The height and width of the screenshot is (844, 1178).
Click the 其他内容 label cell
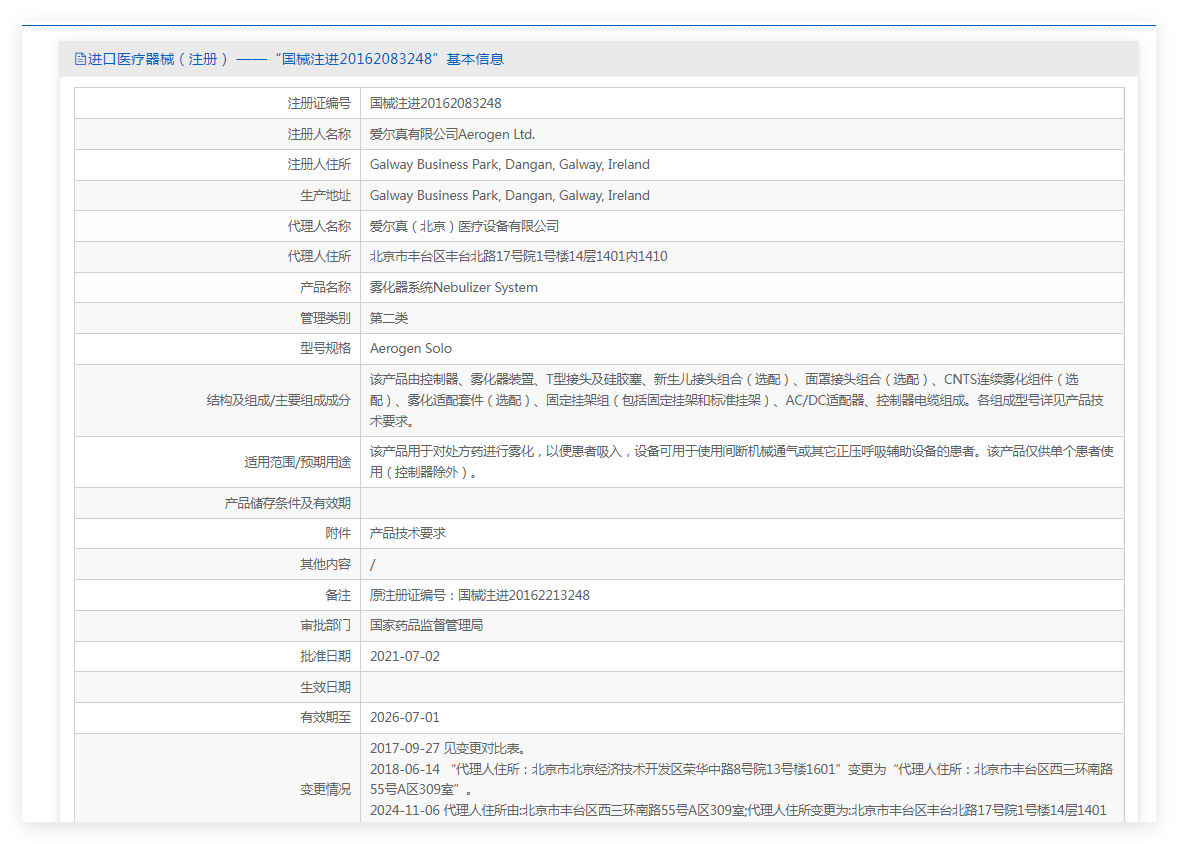click(x=217, y=564)
